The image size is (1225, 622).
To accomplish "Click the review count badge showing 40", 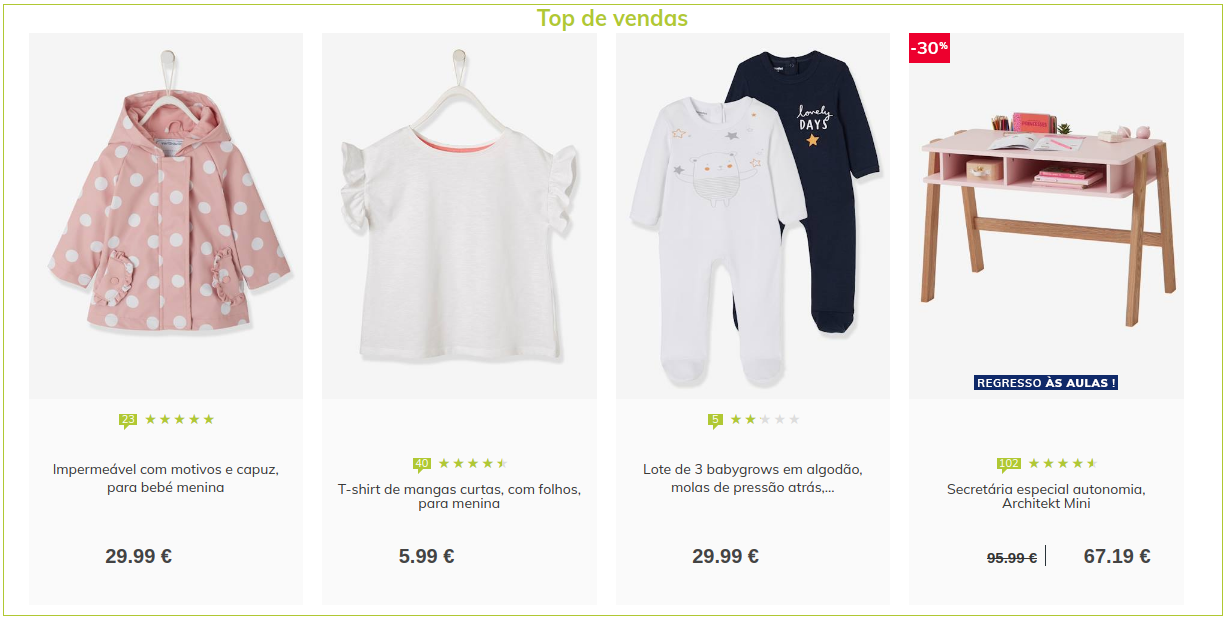I will pos(422,464).
